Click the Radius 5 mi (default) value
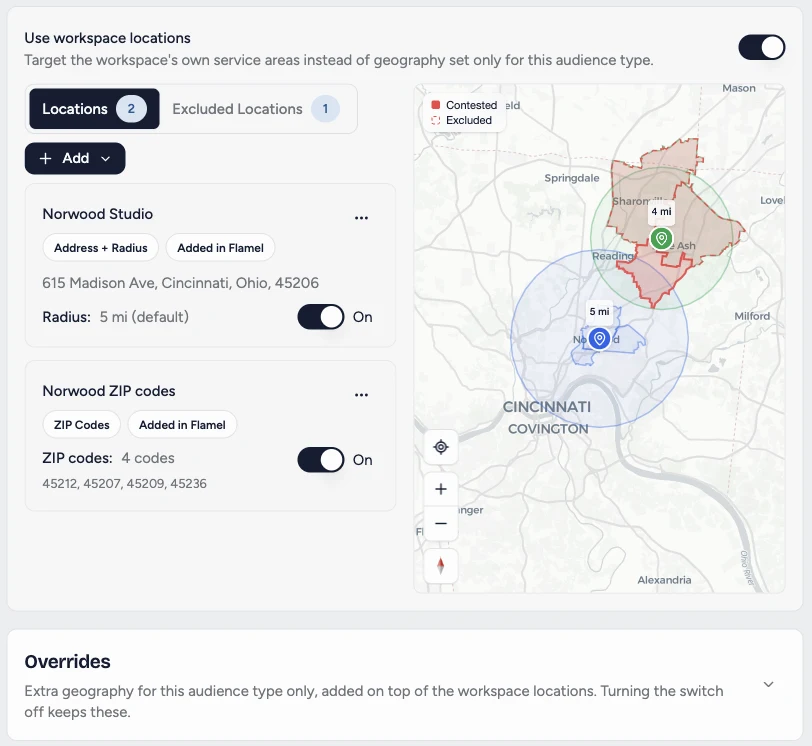812x746 pixels. pos(144,317)
